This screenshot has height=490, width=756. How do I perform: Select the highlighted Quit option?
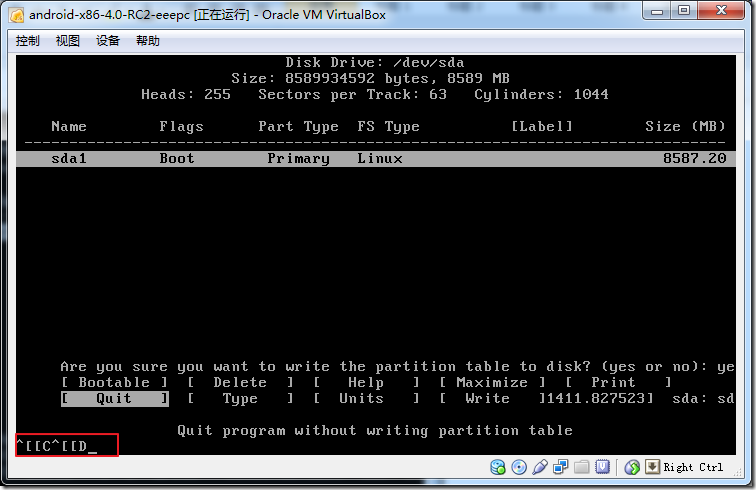pos(115,399)
